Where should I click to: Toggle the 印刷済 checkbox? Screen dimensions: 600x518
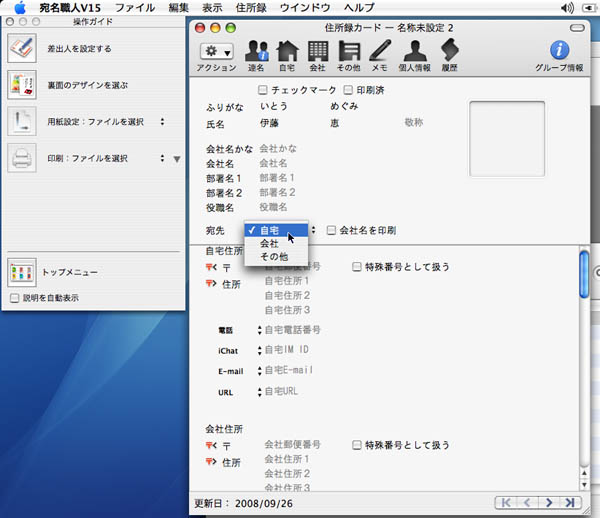point(348,90)
